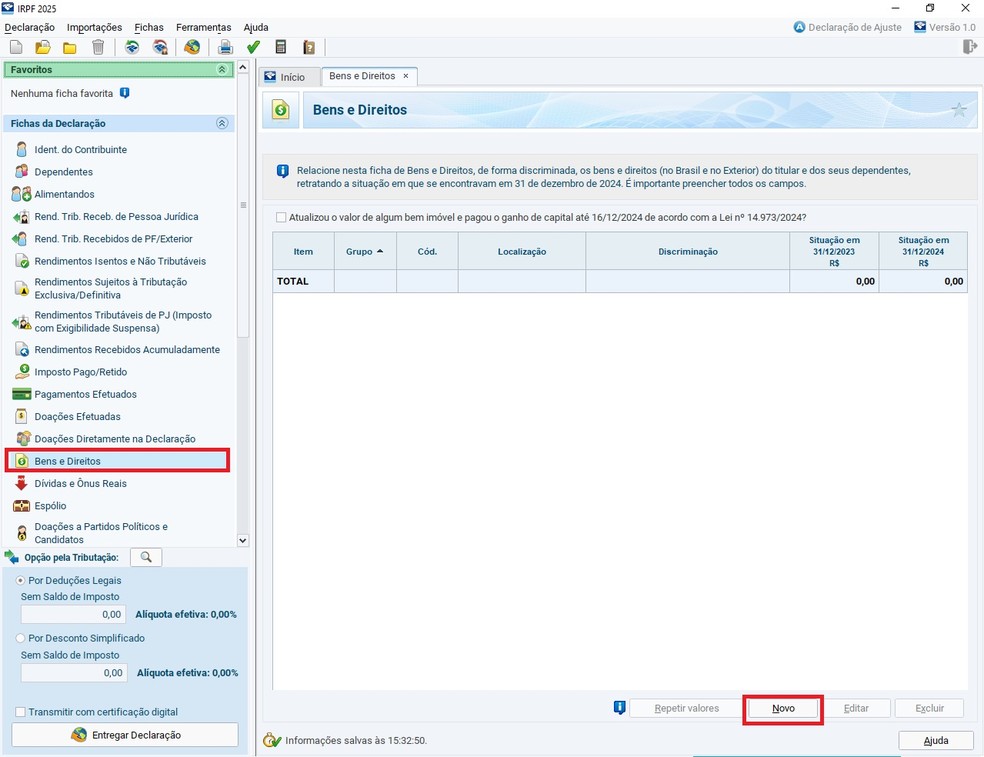
Task: Click the magnifier next to Opção pela Tributação
Action: tap(146, 557)
